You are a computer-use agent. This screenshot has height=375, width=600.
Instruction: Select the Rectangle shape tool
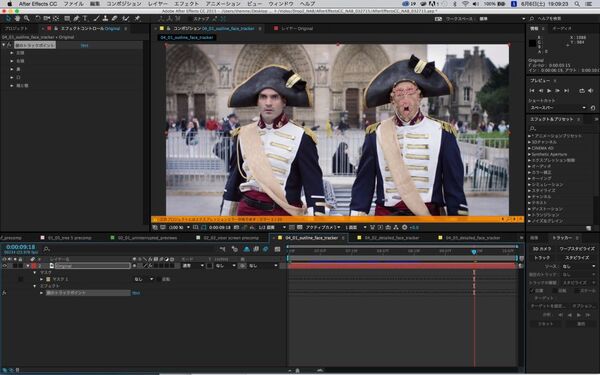click(x=67, y=18)
